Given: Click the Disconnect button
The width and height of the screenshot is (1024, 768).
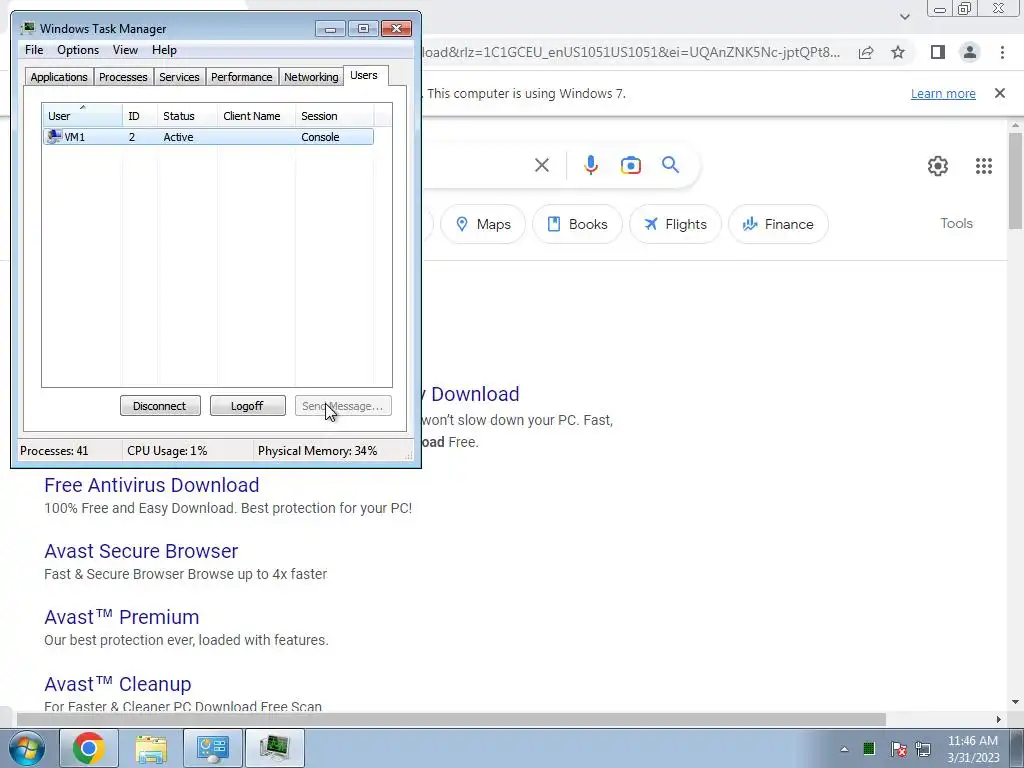Looking at the screenshot, I should (160, 406).
